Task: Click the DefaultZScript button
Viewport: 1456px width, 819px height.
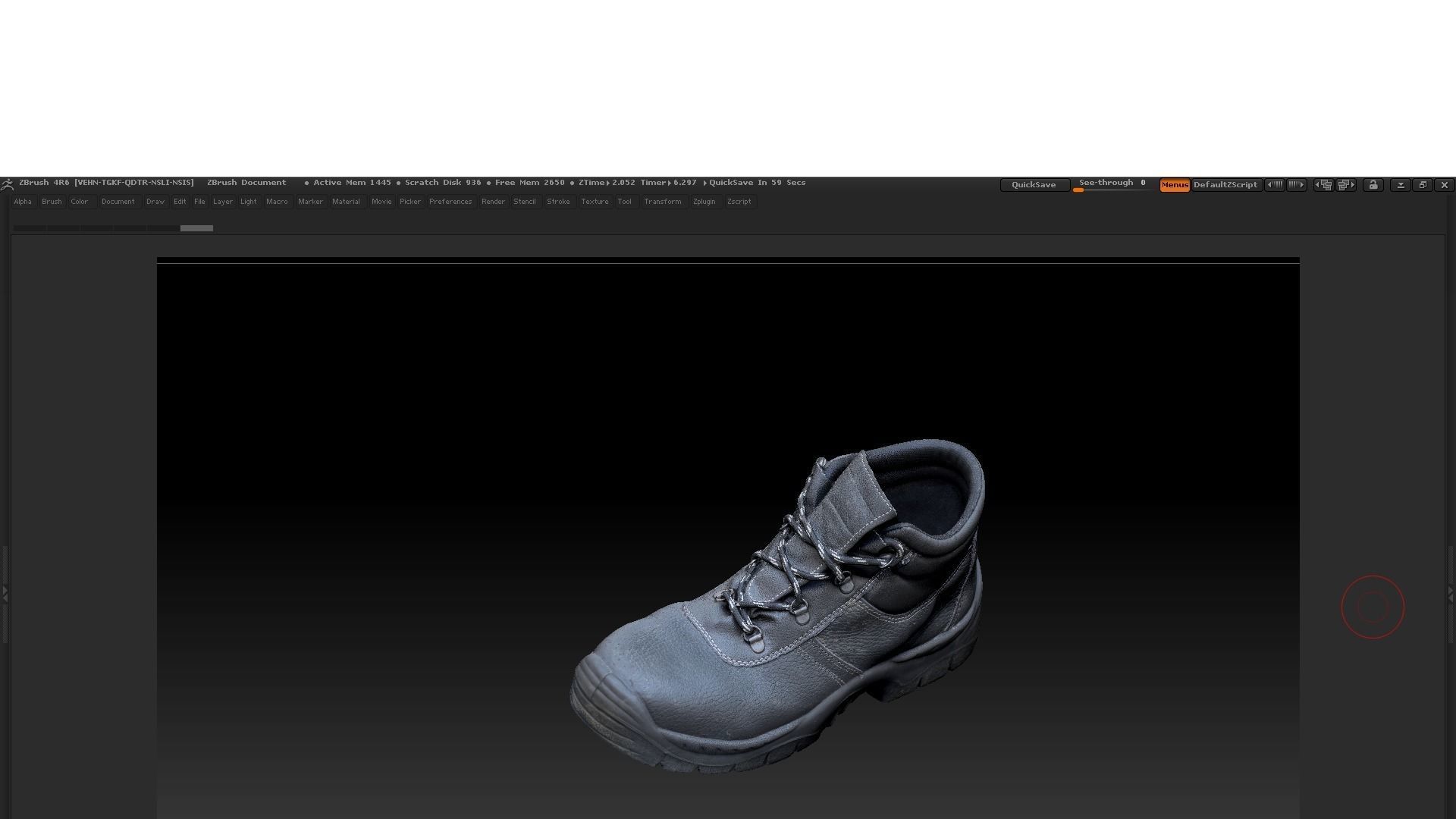Action: tap(1225, 185)
